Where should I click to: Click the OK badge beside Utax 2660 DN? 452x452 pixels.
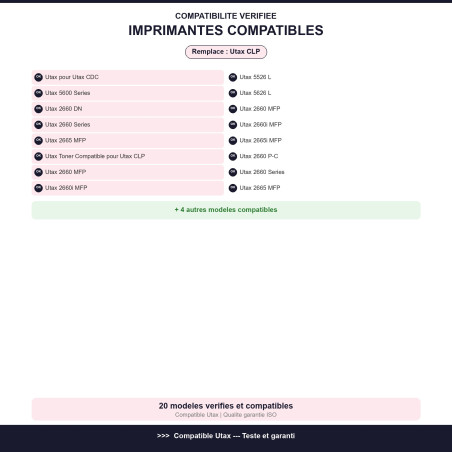(x=38, y=109)
